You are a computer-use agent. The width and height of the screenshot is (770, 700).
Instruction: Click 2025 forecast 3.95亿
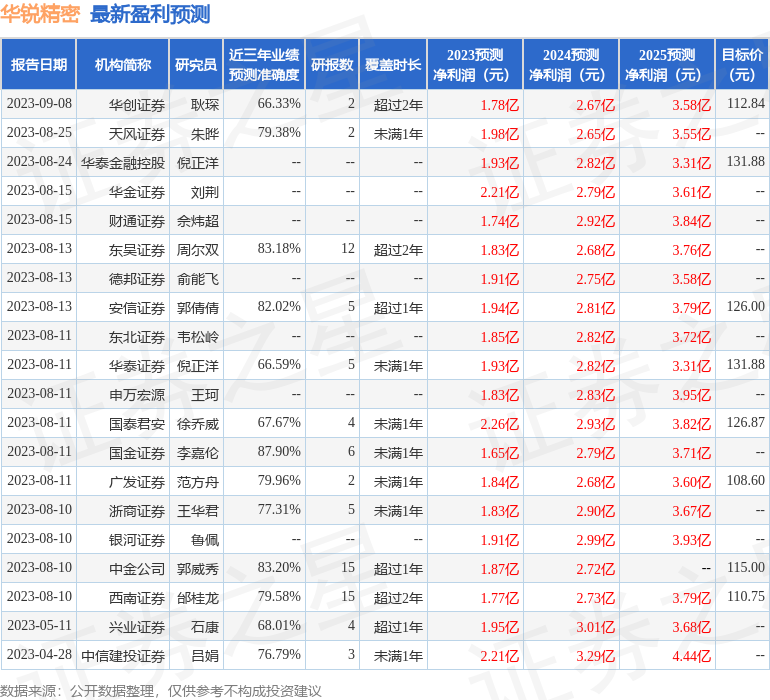coord(691,394)
